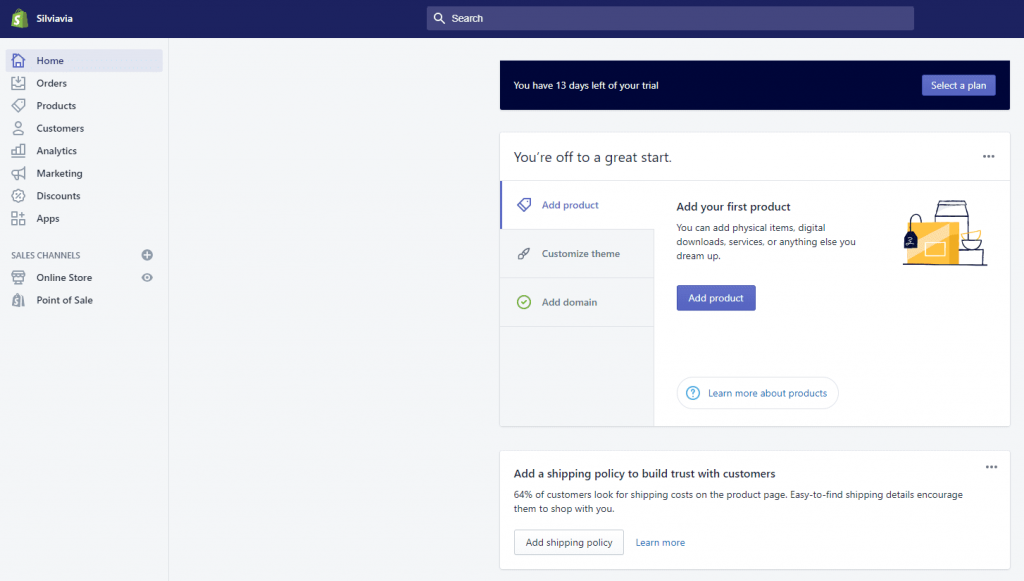The width and height of the screenshot is (1024, 581).
Task: Click inside the Search field
Action: coord(670,18)
